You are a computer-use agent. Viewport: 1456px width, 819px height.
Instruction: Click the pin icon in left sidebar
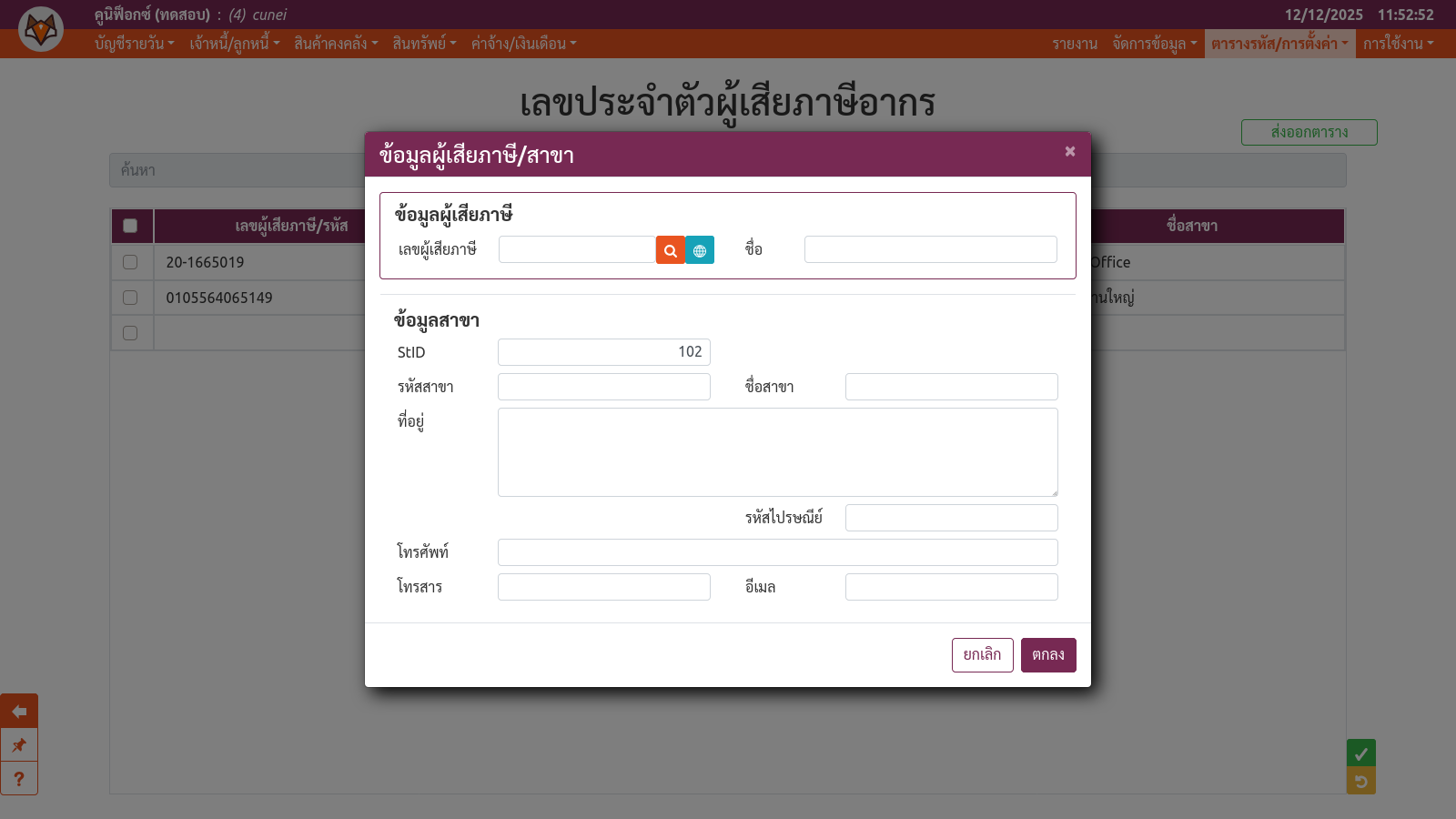(19, 745)
